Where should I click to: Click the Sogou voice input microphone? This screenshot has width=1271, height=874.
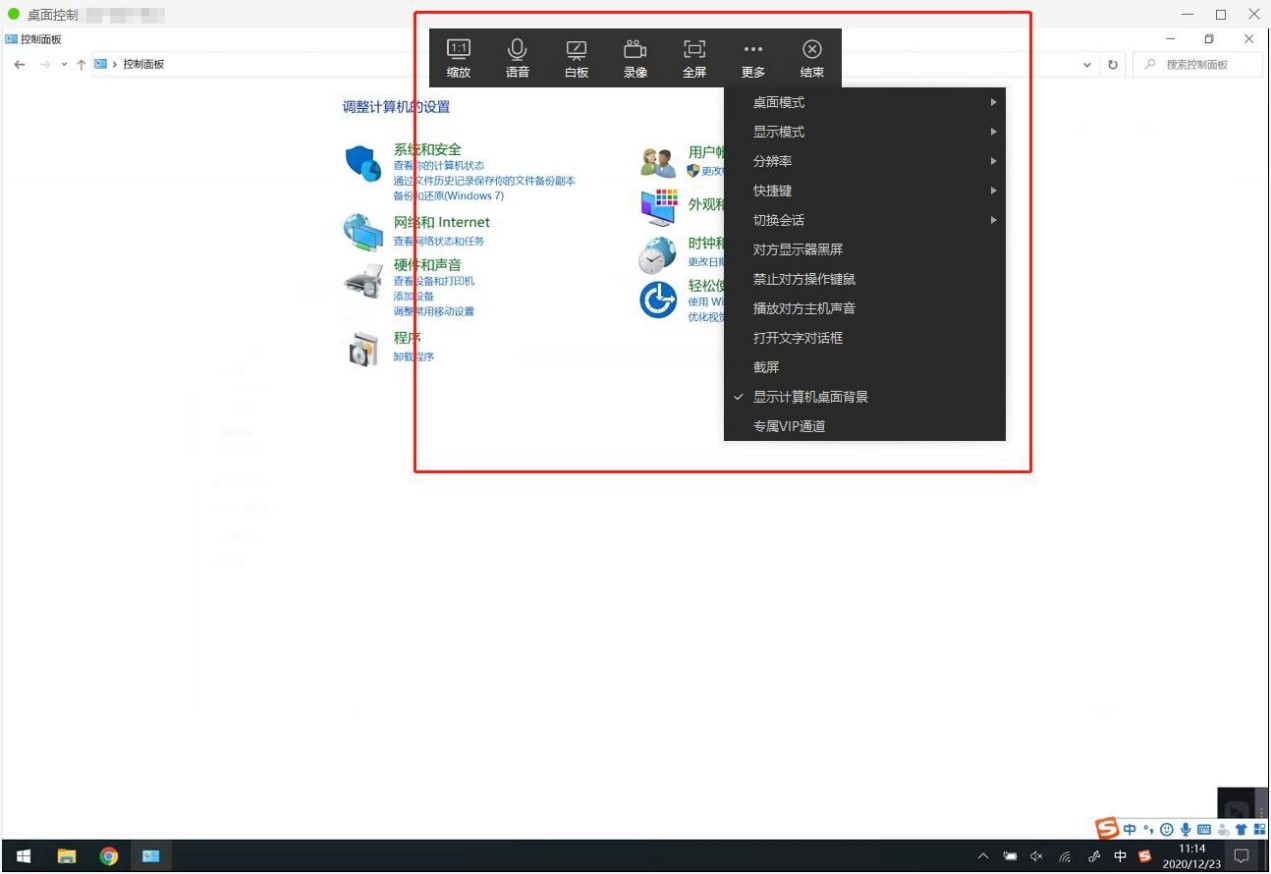point(1185,829)
